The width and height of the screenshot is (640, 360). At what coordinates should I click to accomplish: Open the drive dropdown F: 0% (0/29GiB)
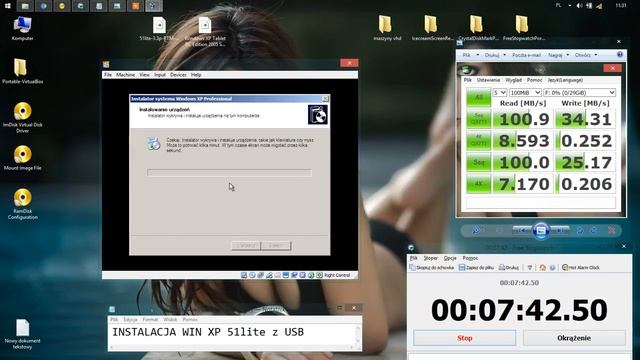tap(579, 93)
